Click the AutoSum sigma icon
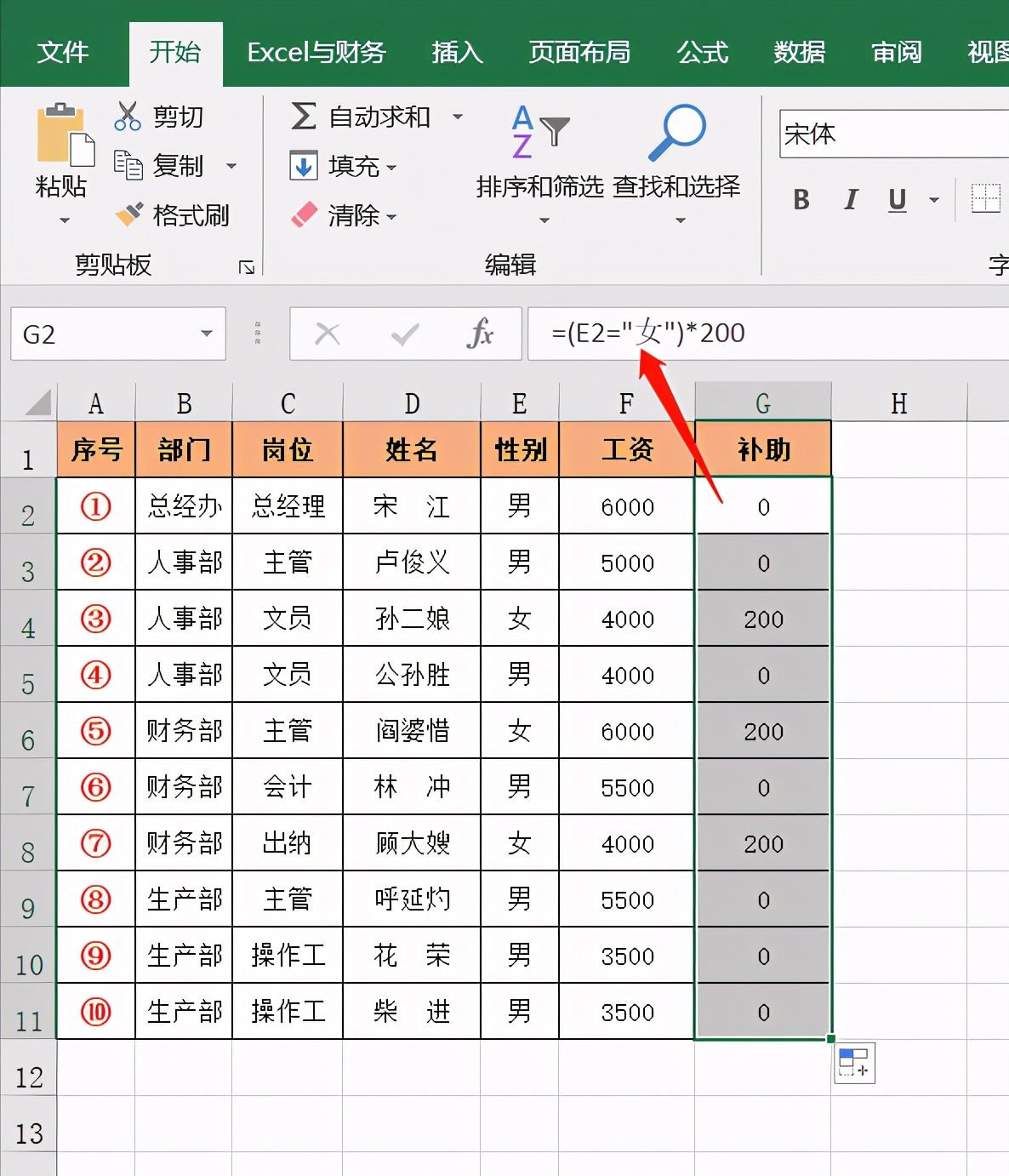The image size is (1009, 1176). pyautogui.click(x=303, y=117)
